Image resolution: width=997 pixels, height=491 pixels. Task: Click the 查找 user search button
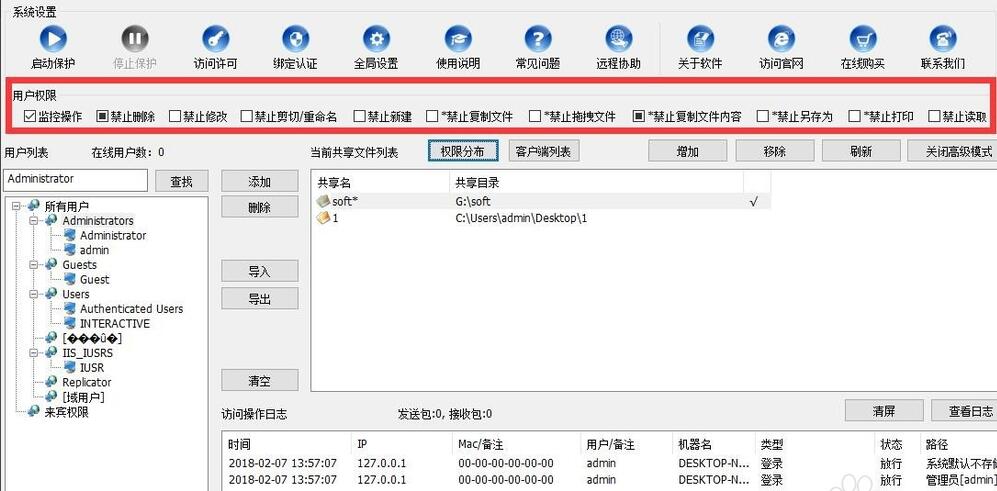coord(181,181)
